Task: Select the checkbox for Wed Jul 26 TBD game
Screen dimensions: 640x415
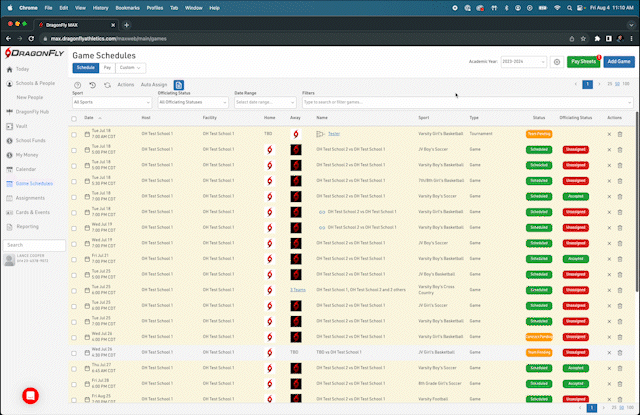Action: pyautogui.click(x=74, y=352)
